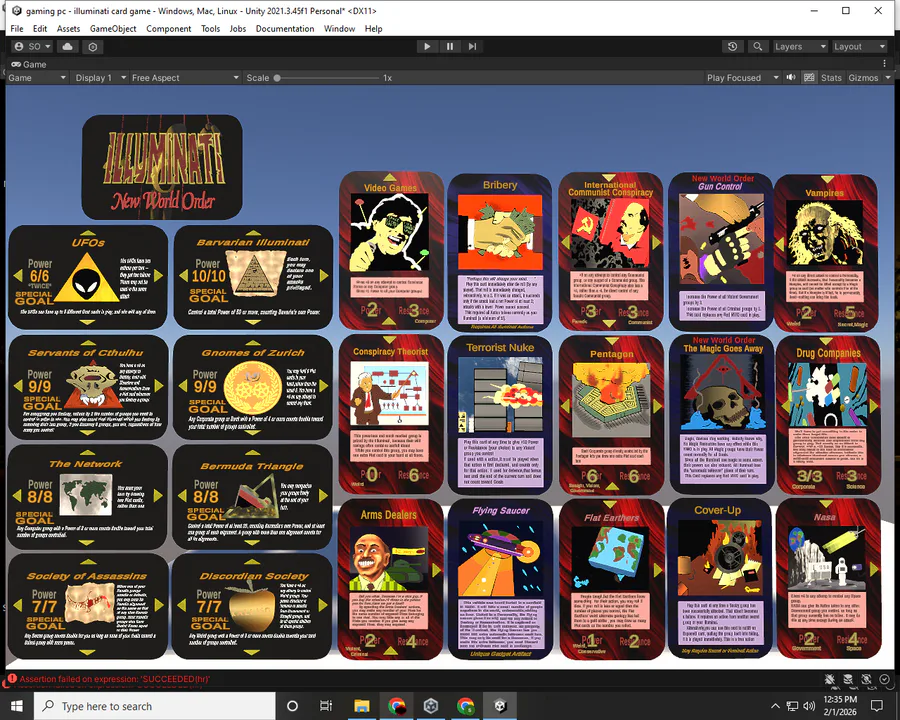Toggle Gizmos in the Game view
This screenshot has height=720, width=900.
pos(863,78)
